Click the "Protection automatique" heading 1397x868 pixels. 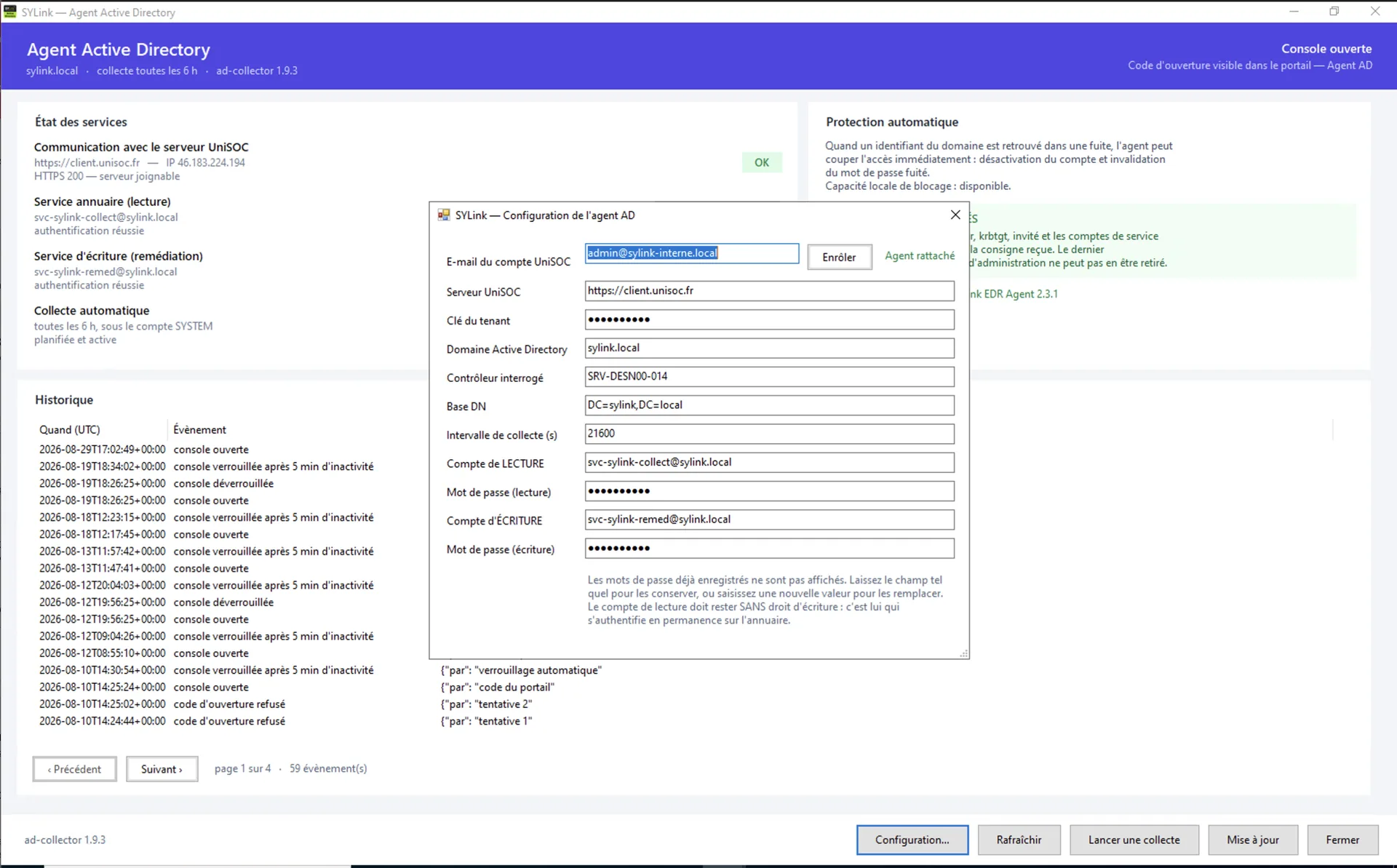click(x=892, y=122)
